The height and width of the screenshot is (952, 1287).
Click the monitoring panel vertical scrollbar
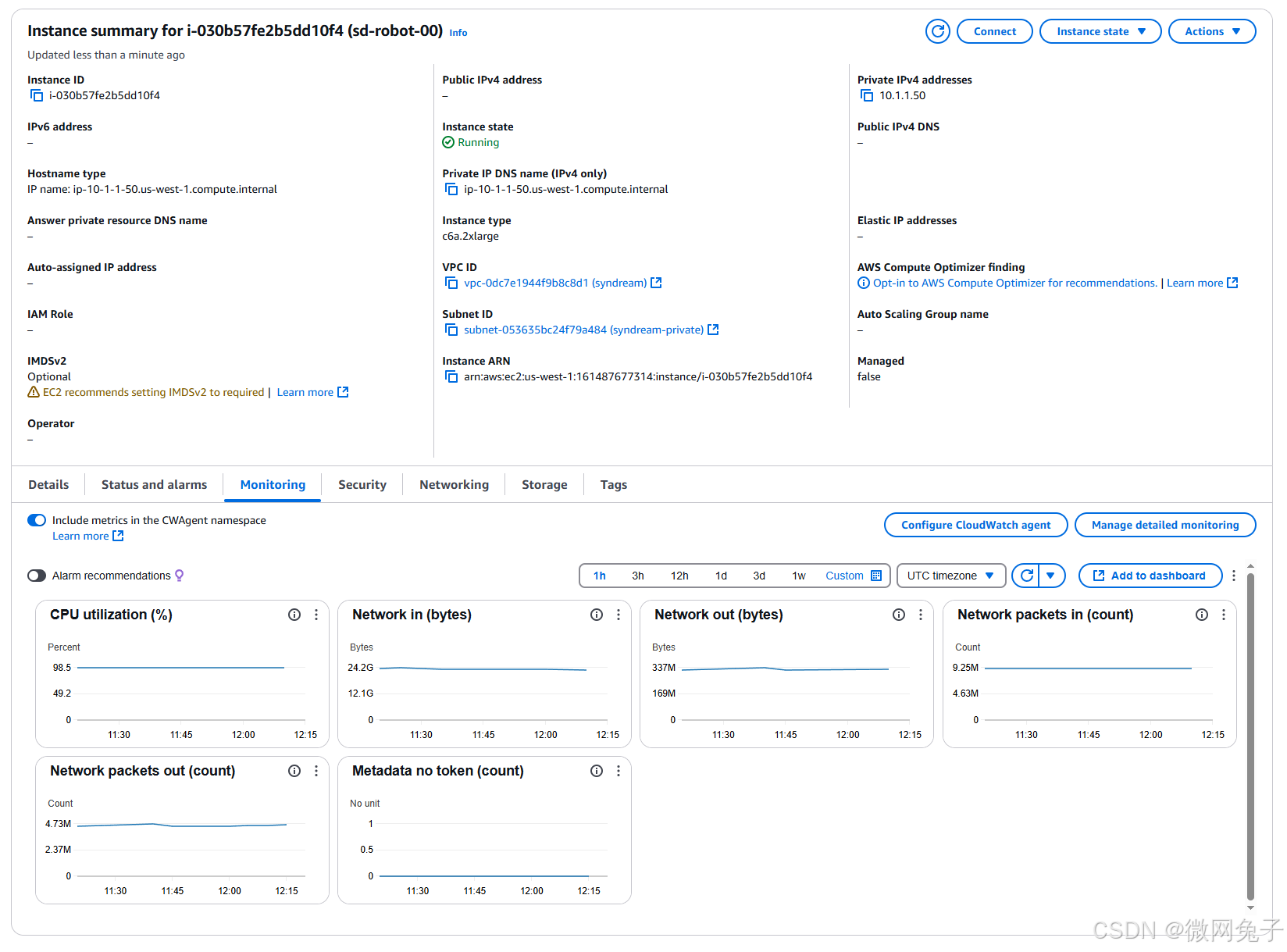pos(1250,734)
